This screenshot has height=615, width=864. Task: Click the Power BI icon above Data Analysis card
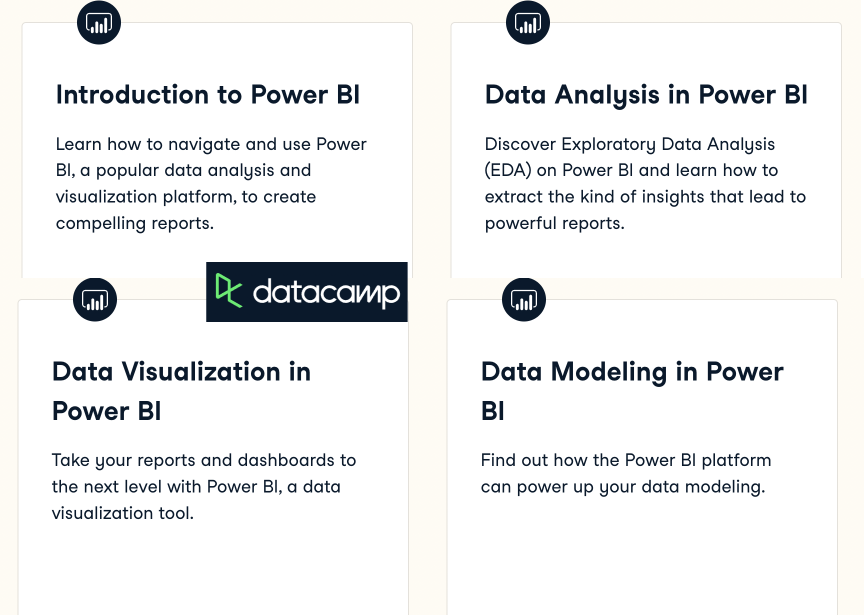tap(528, 23)
